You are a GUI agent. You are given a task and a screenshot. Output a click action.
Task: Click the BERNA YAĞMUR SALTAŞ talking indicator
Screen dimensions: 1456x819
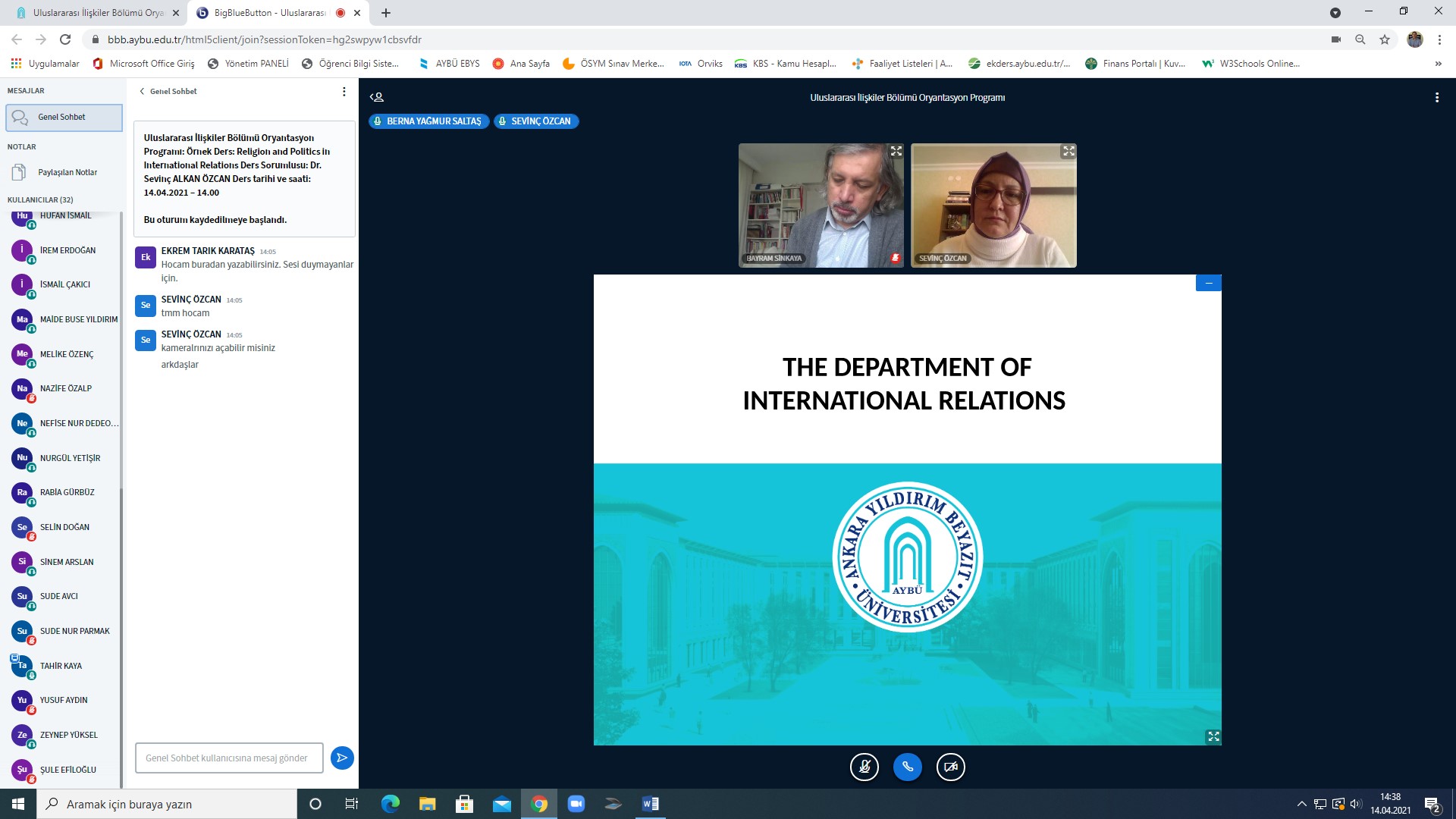tap(428, 121)
